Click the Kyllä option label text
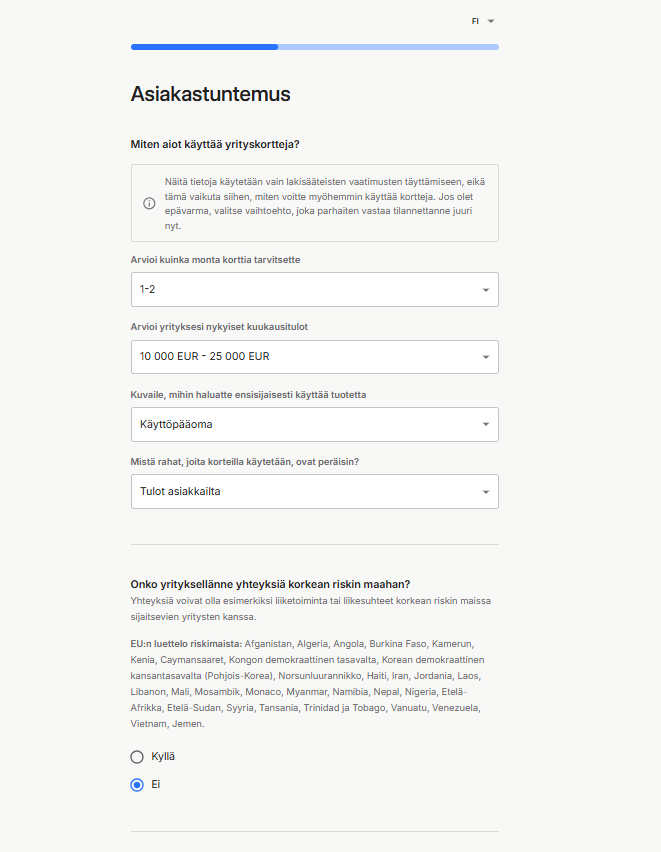The width and height of the screenshot is (661, 852). [x=163, y=757]
